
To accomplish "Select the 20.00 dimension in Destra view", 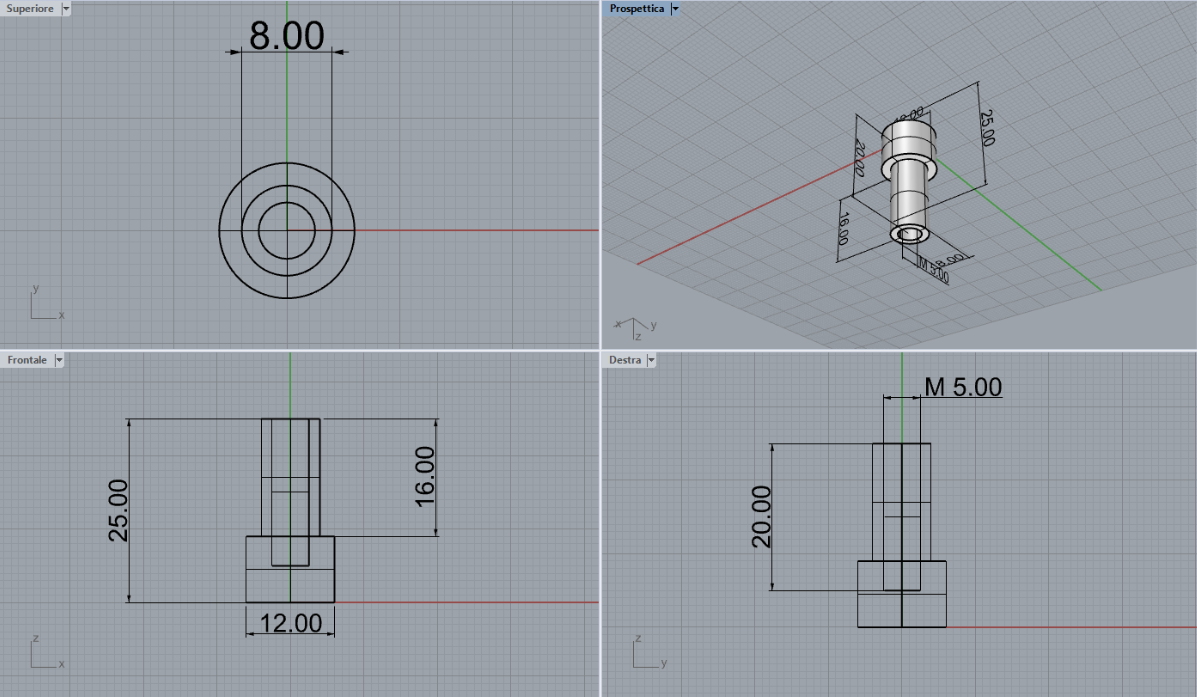I will pyautogui.click(x=762, y=517).
